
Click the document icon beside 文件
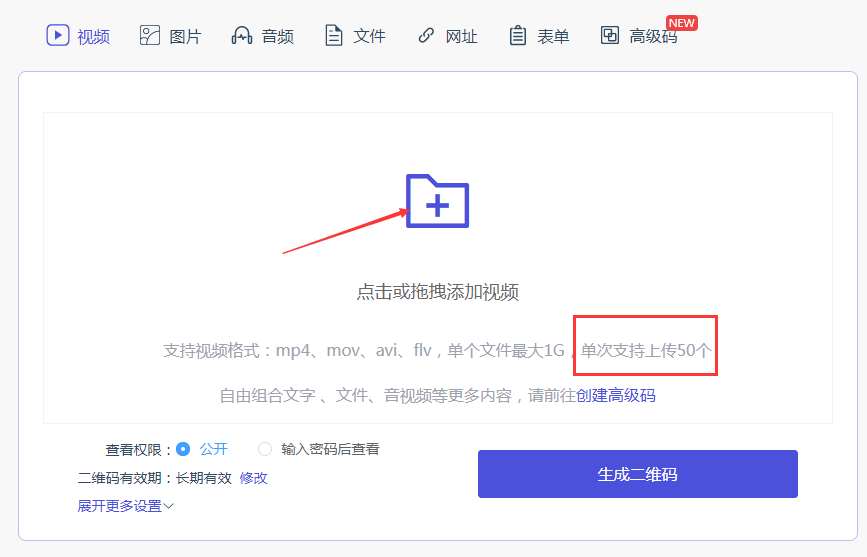[333, 35]
